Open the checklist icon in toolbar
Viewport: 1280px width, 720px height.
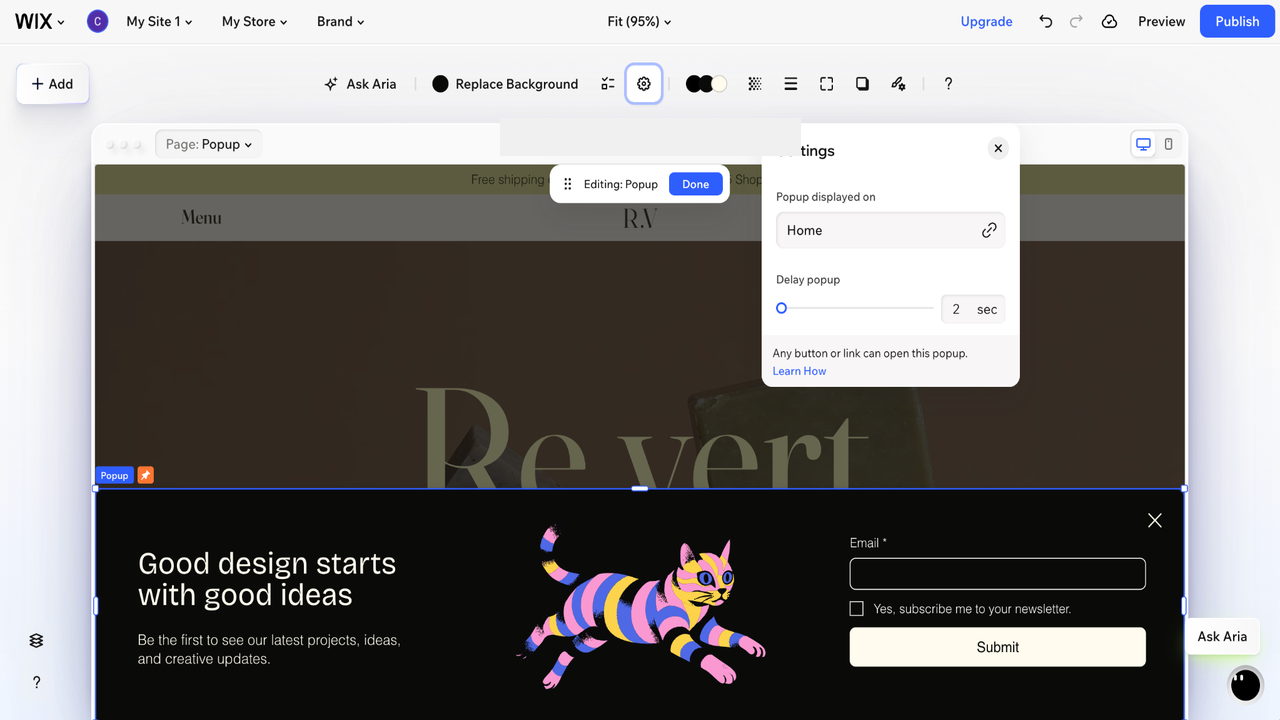608,84
